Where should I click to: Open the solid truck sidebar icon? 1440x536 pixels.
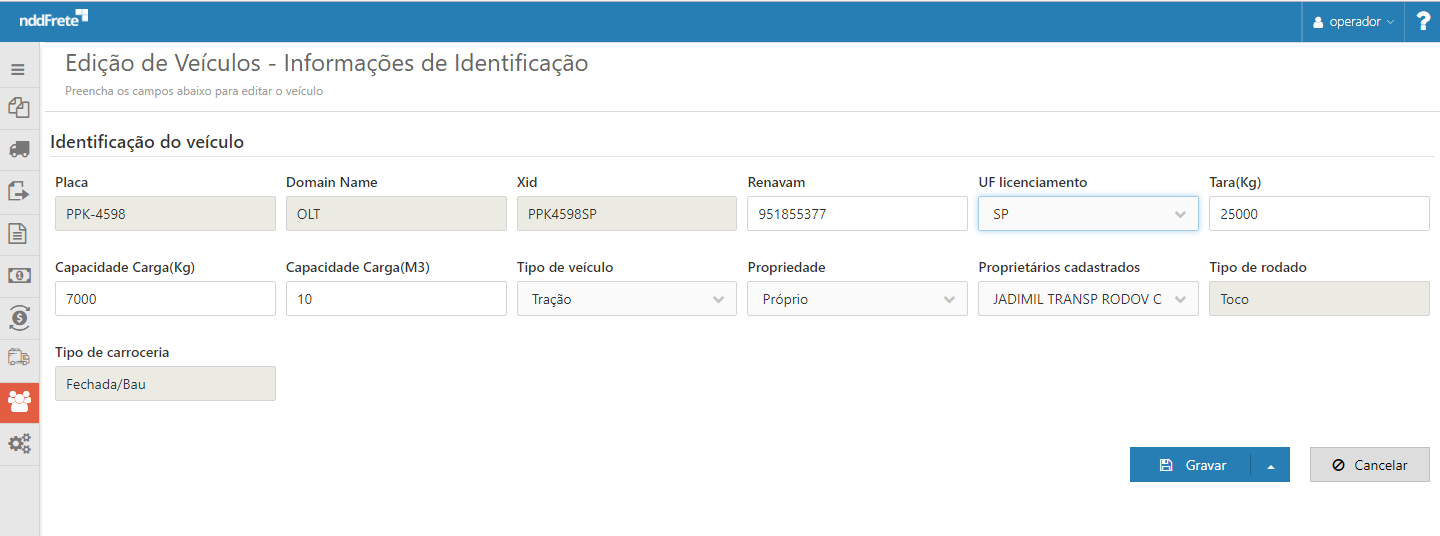(x=18, y=149)
